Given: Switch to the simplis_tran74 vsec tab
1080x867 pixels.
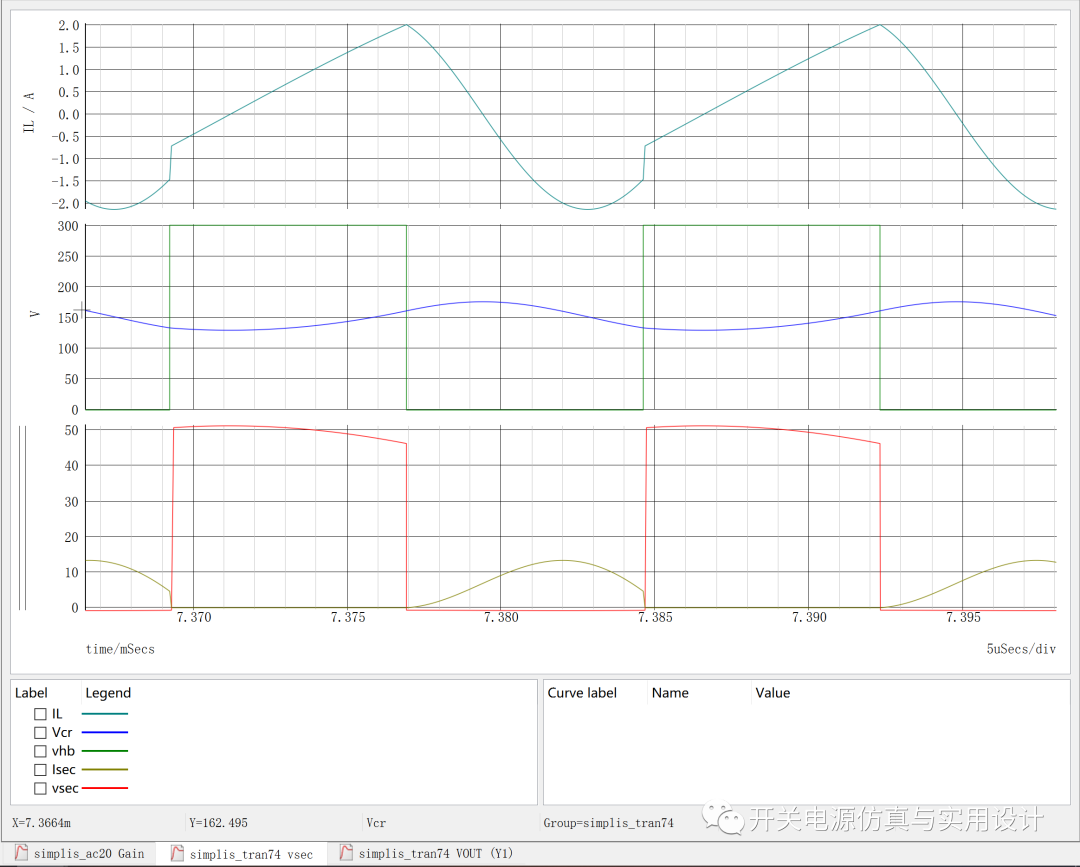Looking at the screenshot, I should (x=242, y=854).
